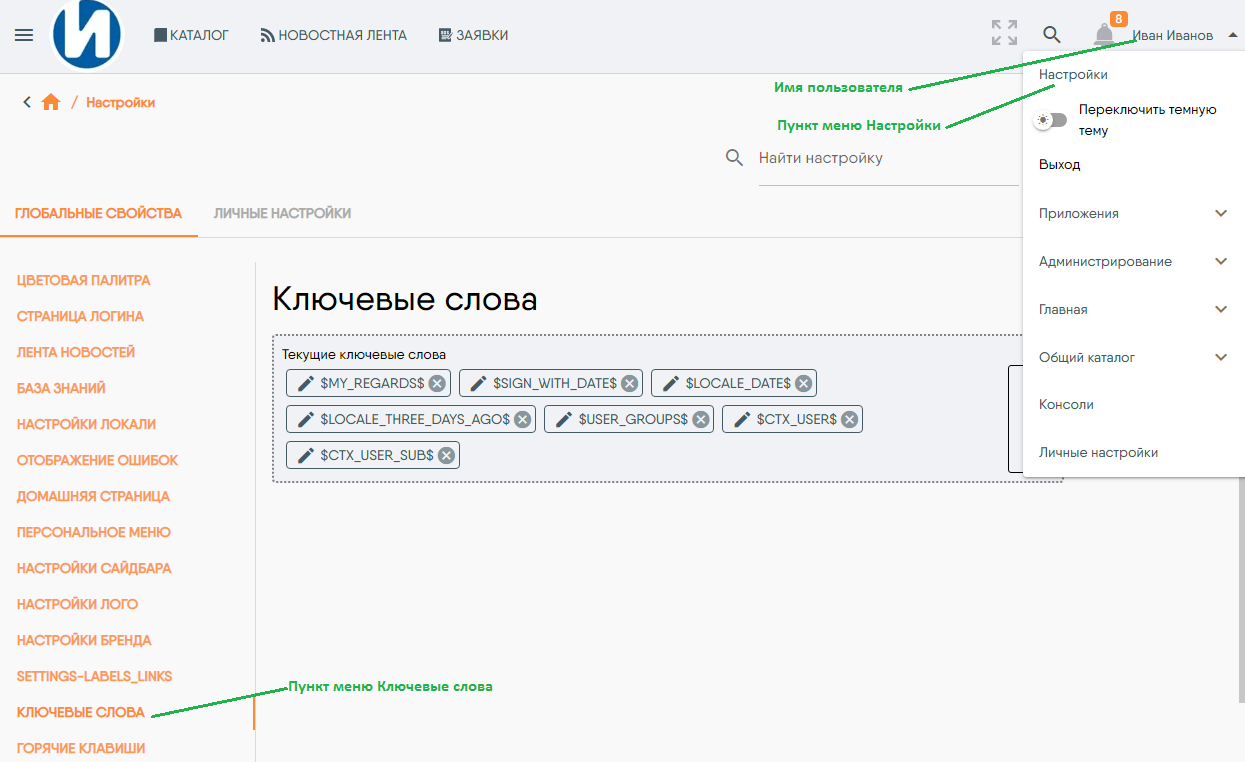Image resolution: width=1245 pixels, height=762 pixels.
Task: Click Выход to log out
Action: coord(1059,165)
